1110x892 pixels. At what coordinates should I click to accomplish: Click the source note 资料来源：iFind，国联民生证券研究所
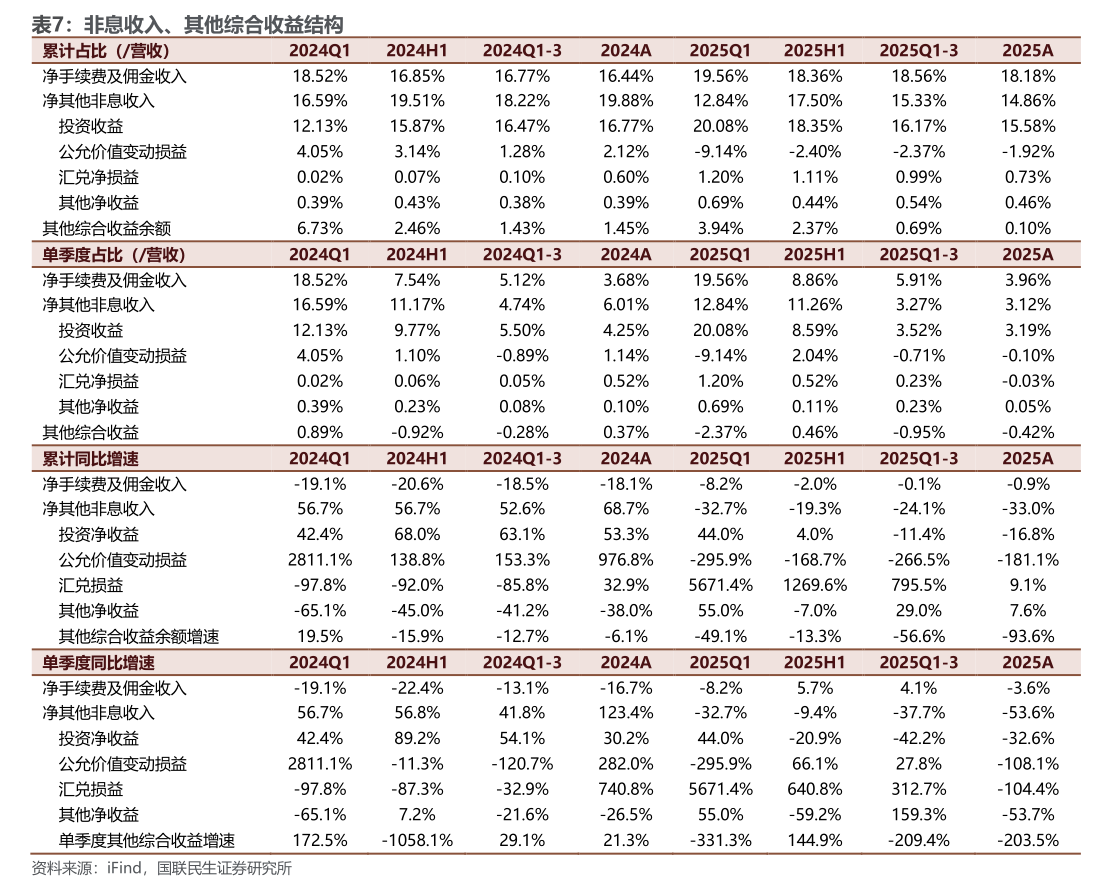pyautogui.click(x=161, y=868)
